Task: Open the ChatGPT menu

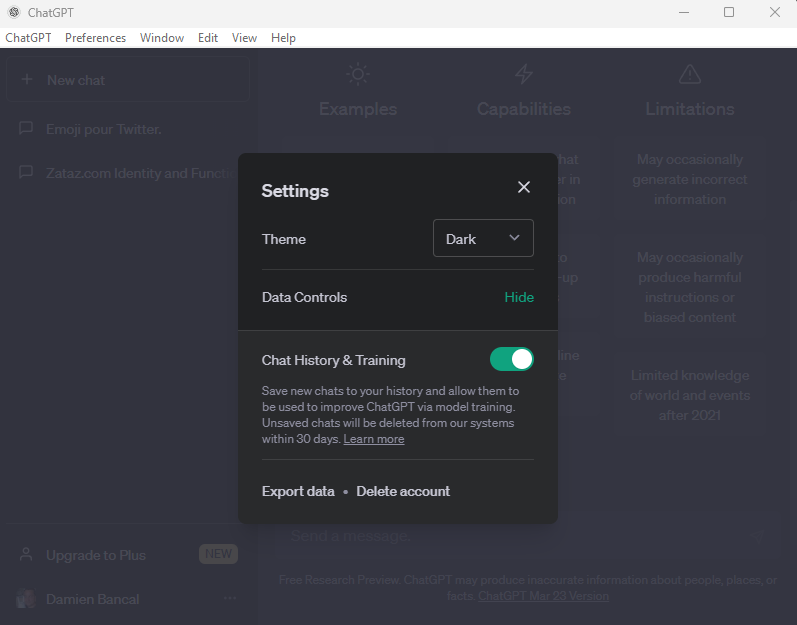Action: (28, 38)
